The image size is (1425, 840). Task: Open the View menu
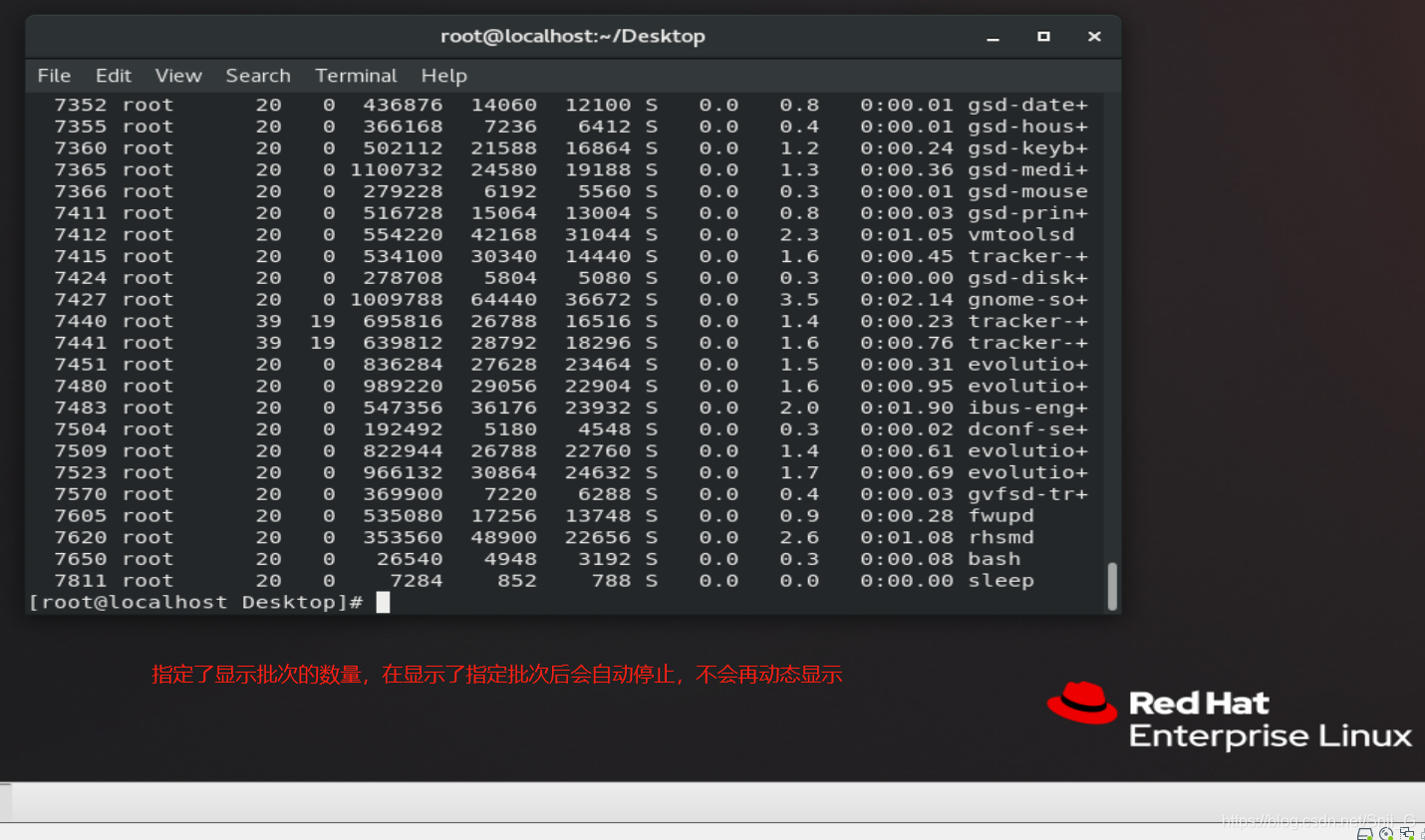coord(178,76)
